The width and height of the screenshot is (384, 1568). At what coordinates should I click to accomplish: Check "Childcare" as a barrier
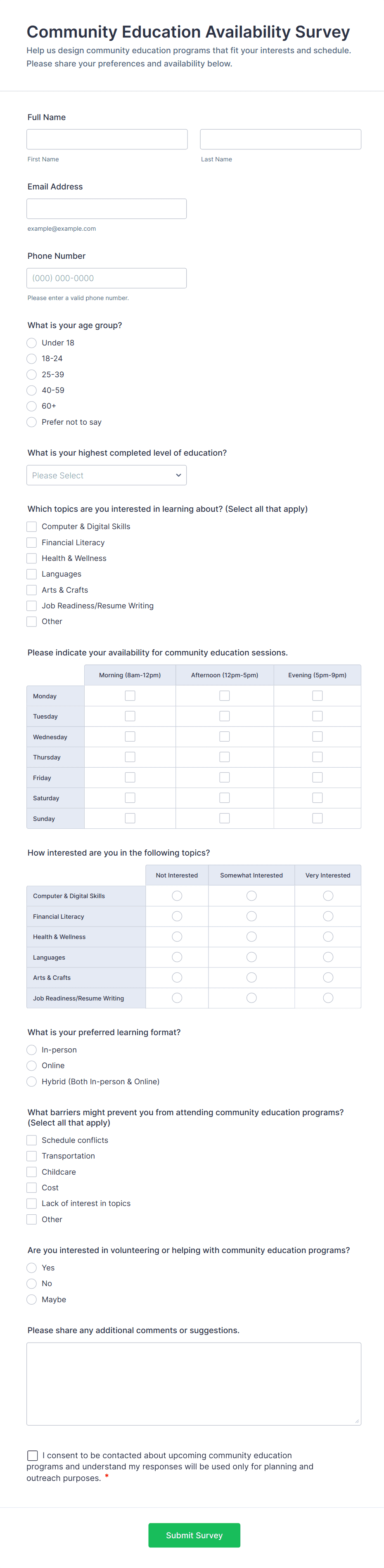(x=32, y=1171)
